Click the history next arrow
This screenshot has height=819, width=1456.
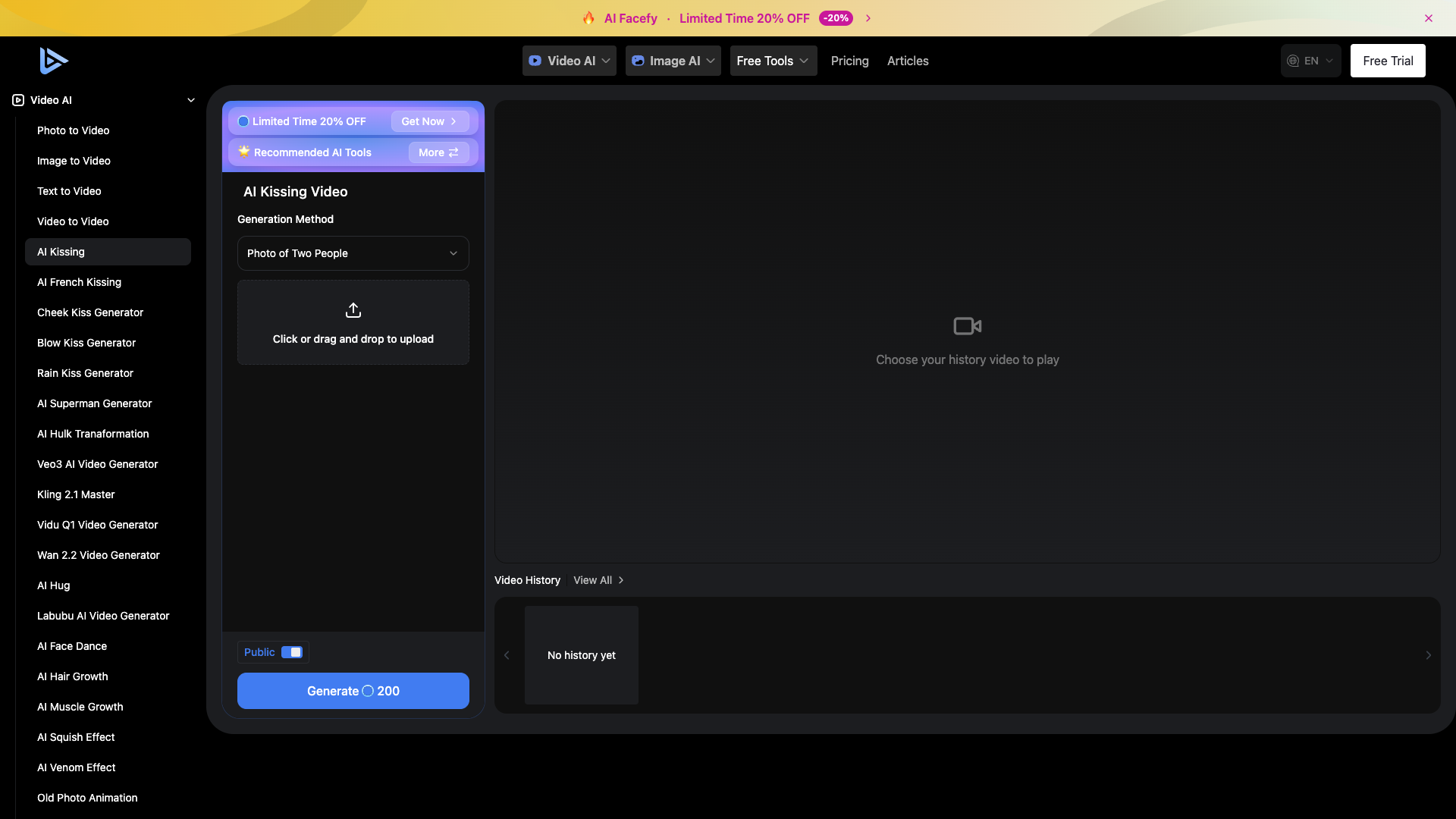pos(1429,655)
